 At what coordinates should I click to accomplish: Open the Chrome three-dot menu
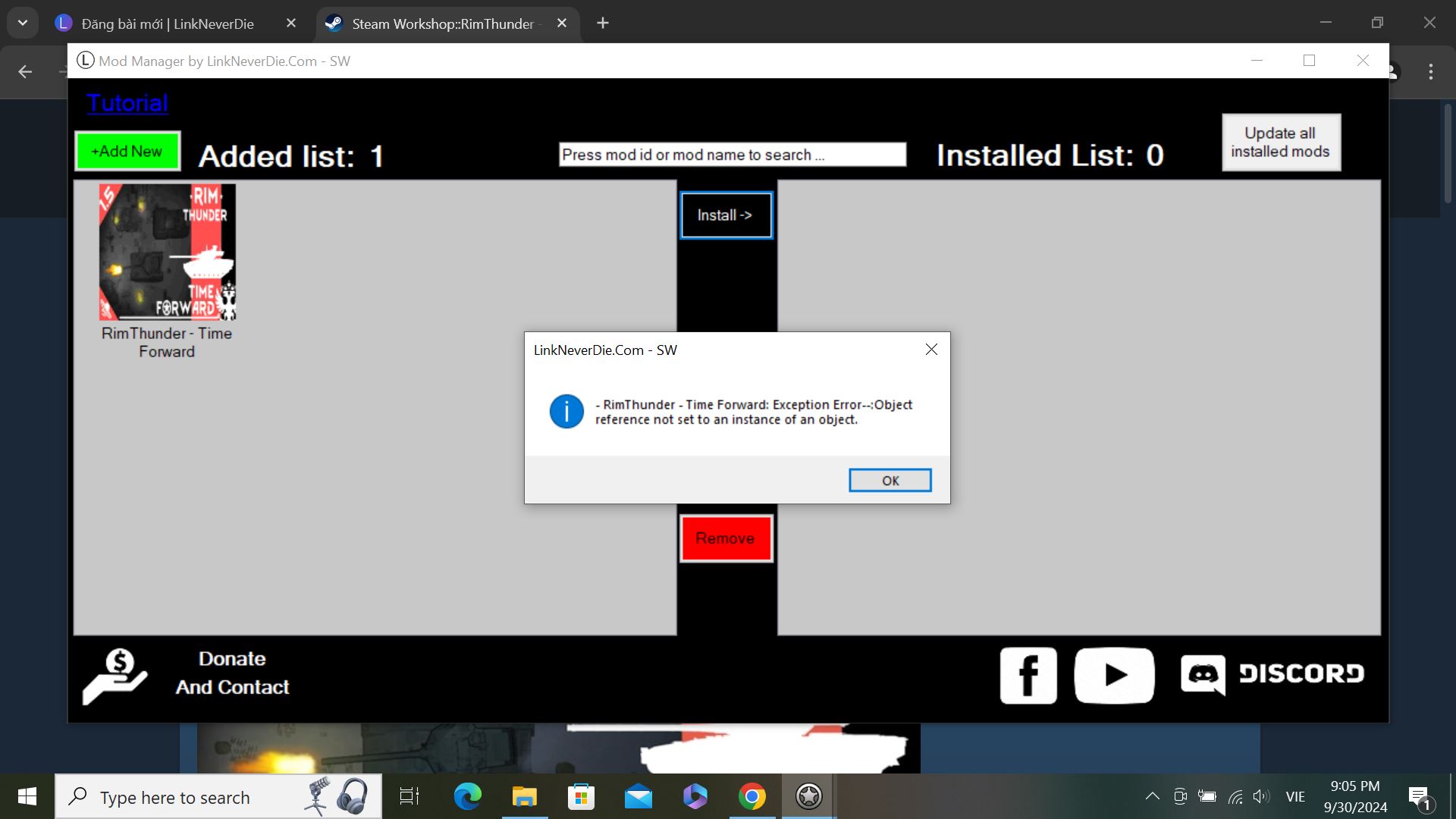pyautogui.click(x=1430, y=72)
